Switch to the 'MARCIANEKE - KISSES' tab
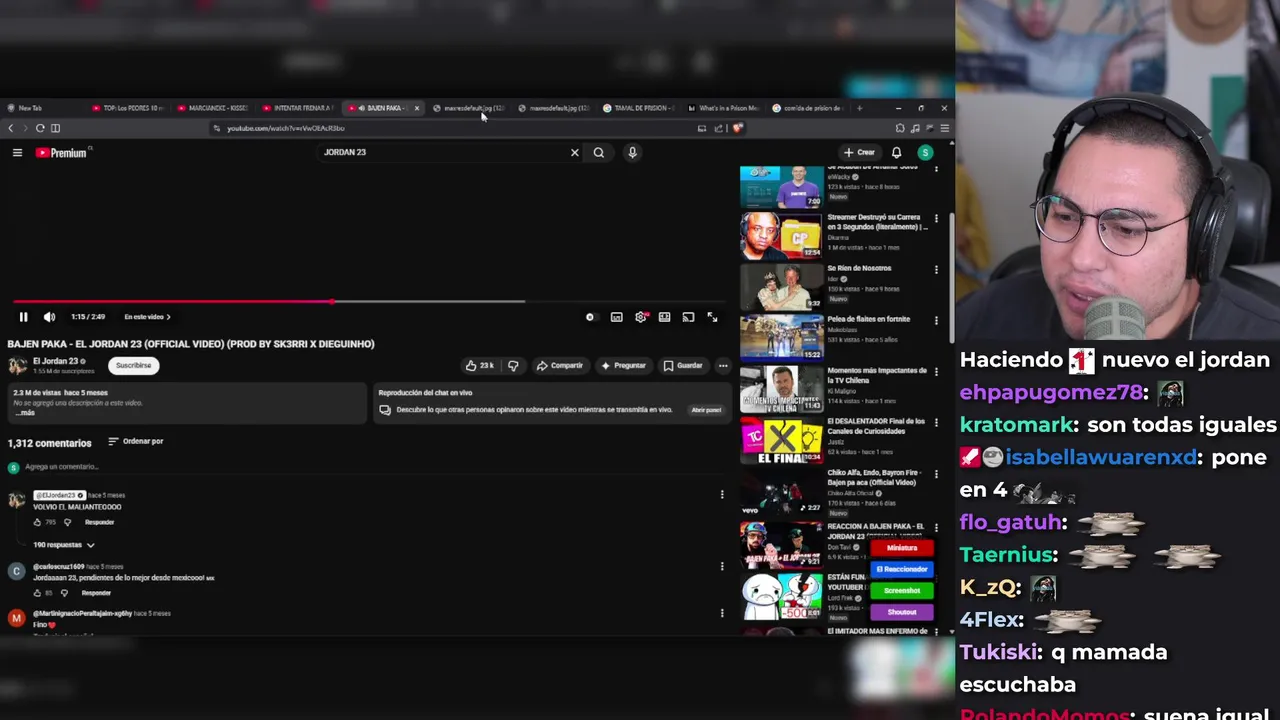Screen dimensions: 1280x720 click(214, 108)
